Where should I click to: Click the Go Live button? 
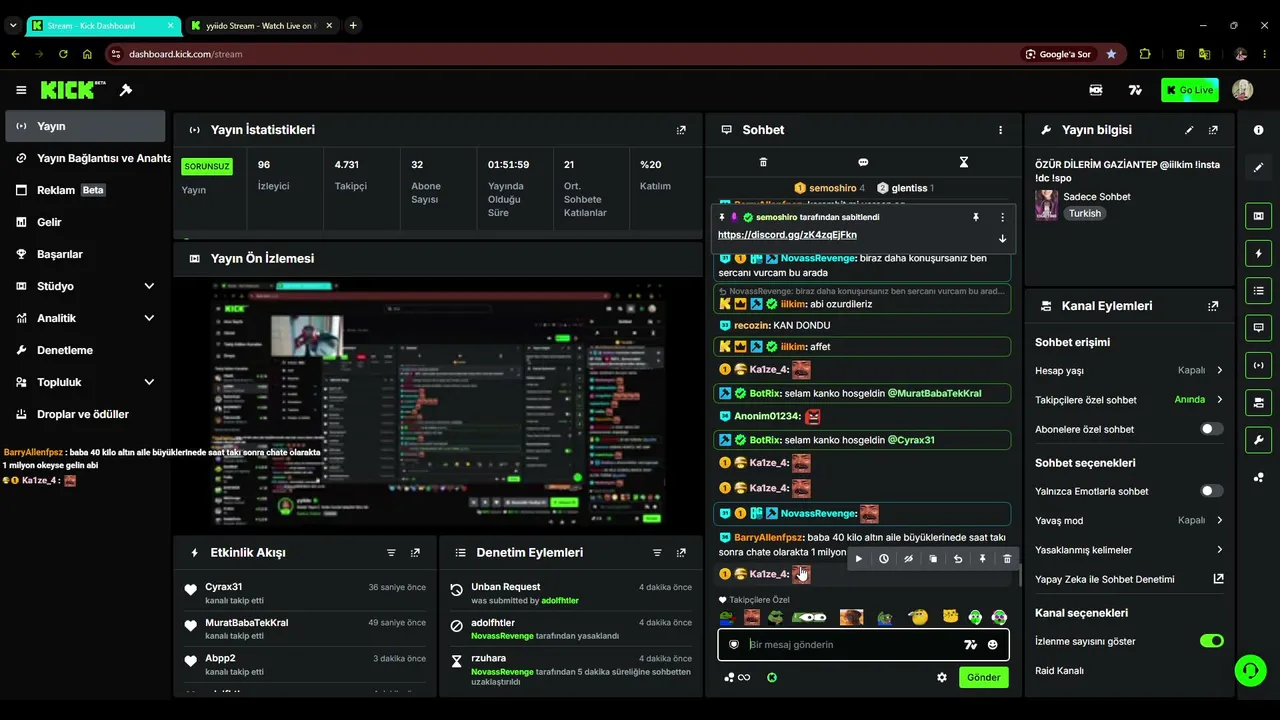click(x=1190, y=90)
